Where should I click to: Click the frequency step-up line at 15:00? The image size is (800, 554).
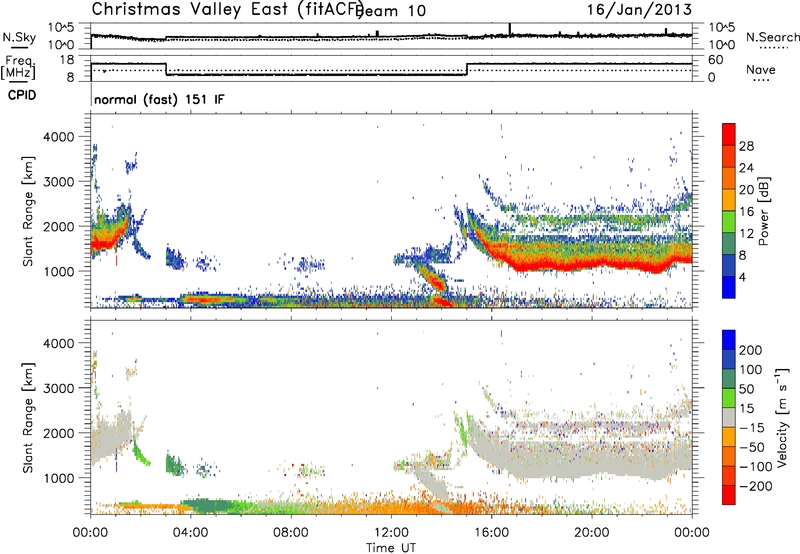[x=467, y=69]
